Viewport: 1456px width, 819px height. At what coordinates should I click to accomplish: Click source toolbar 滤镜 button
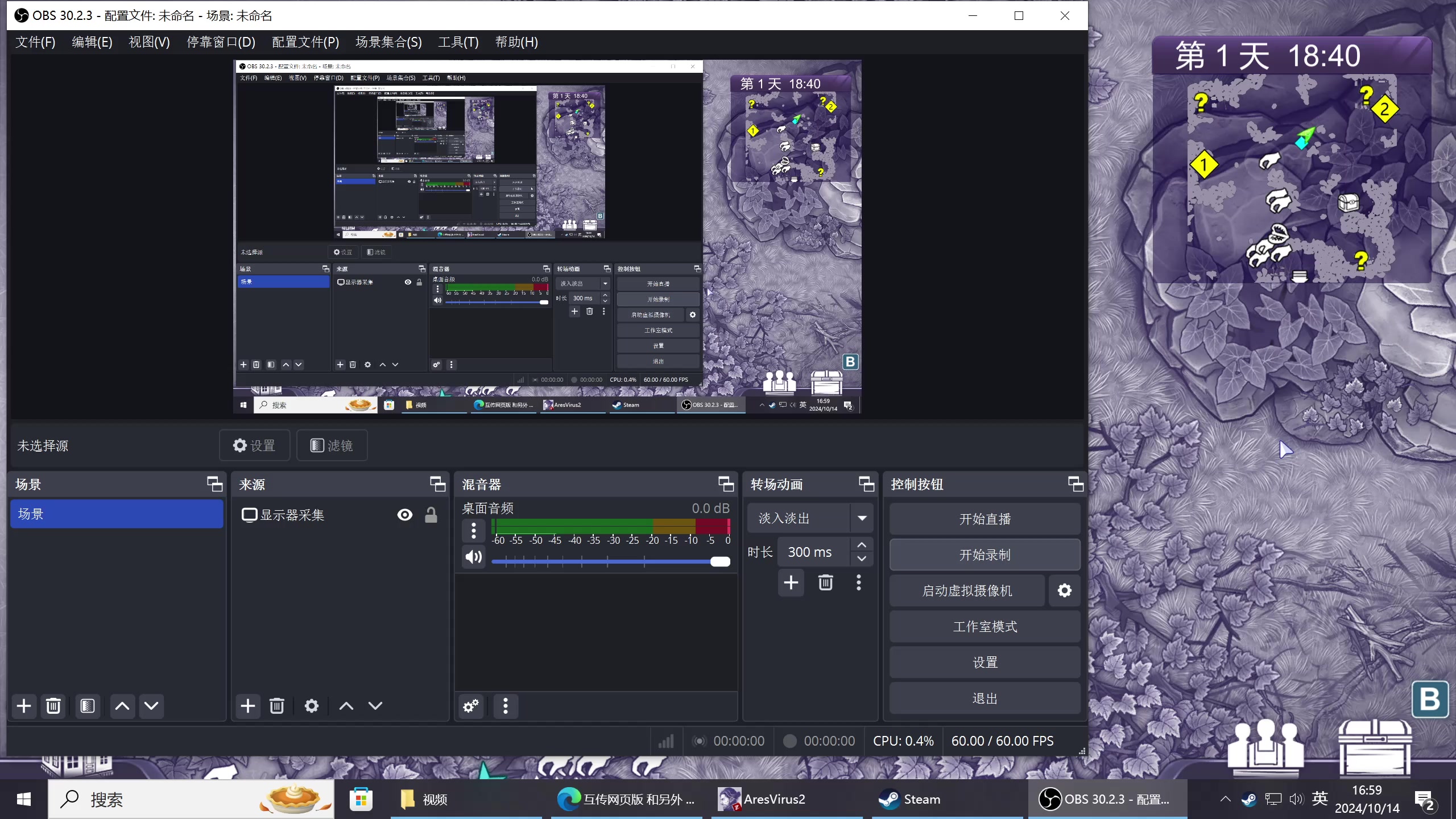click(332, 445)
